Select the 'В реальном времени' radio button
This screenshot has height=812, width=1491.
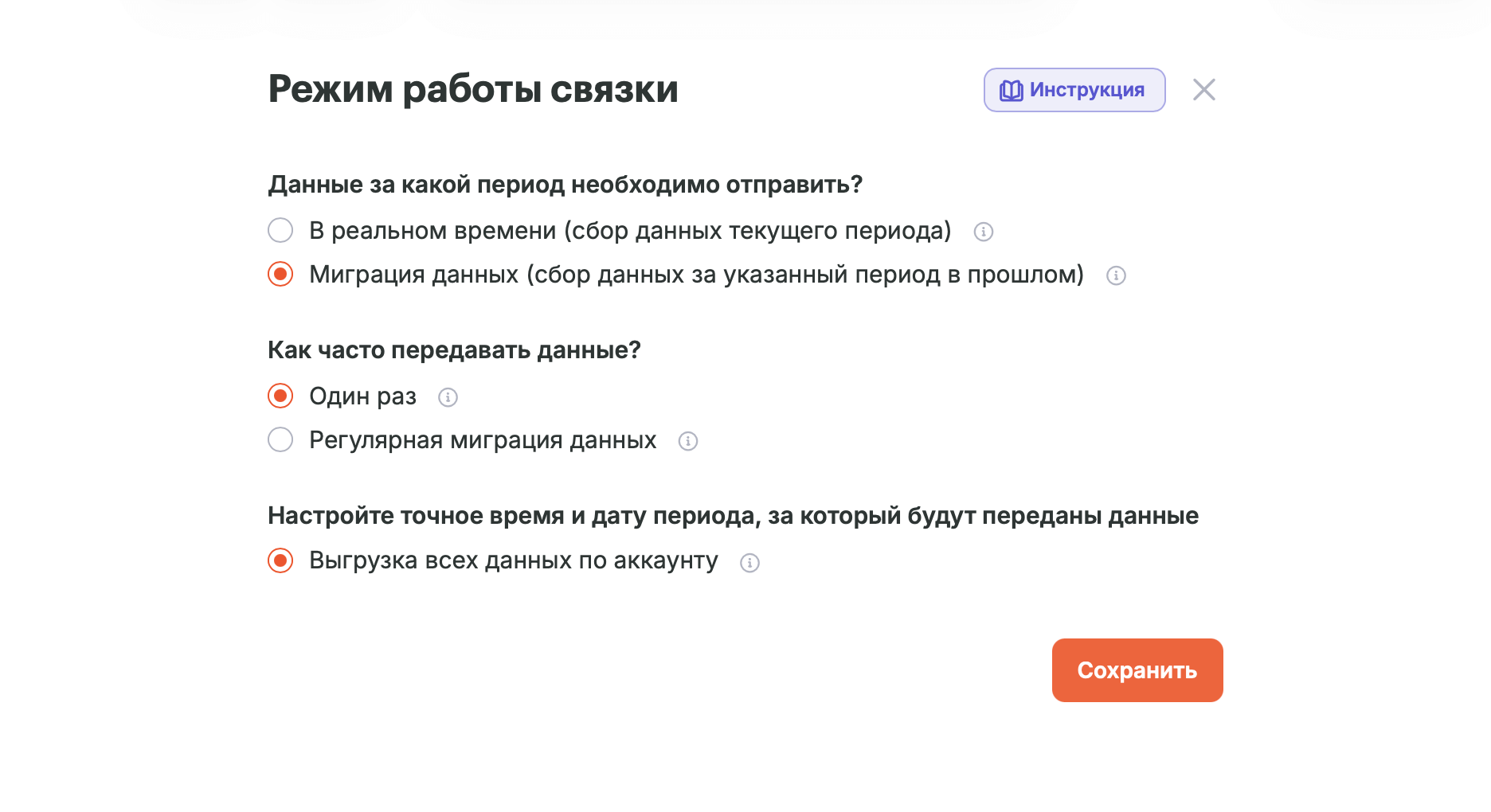pyautogui.click(x=280, y=231)
